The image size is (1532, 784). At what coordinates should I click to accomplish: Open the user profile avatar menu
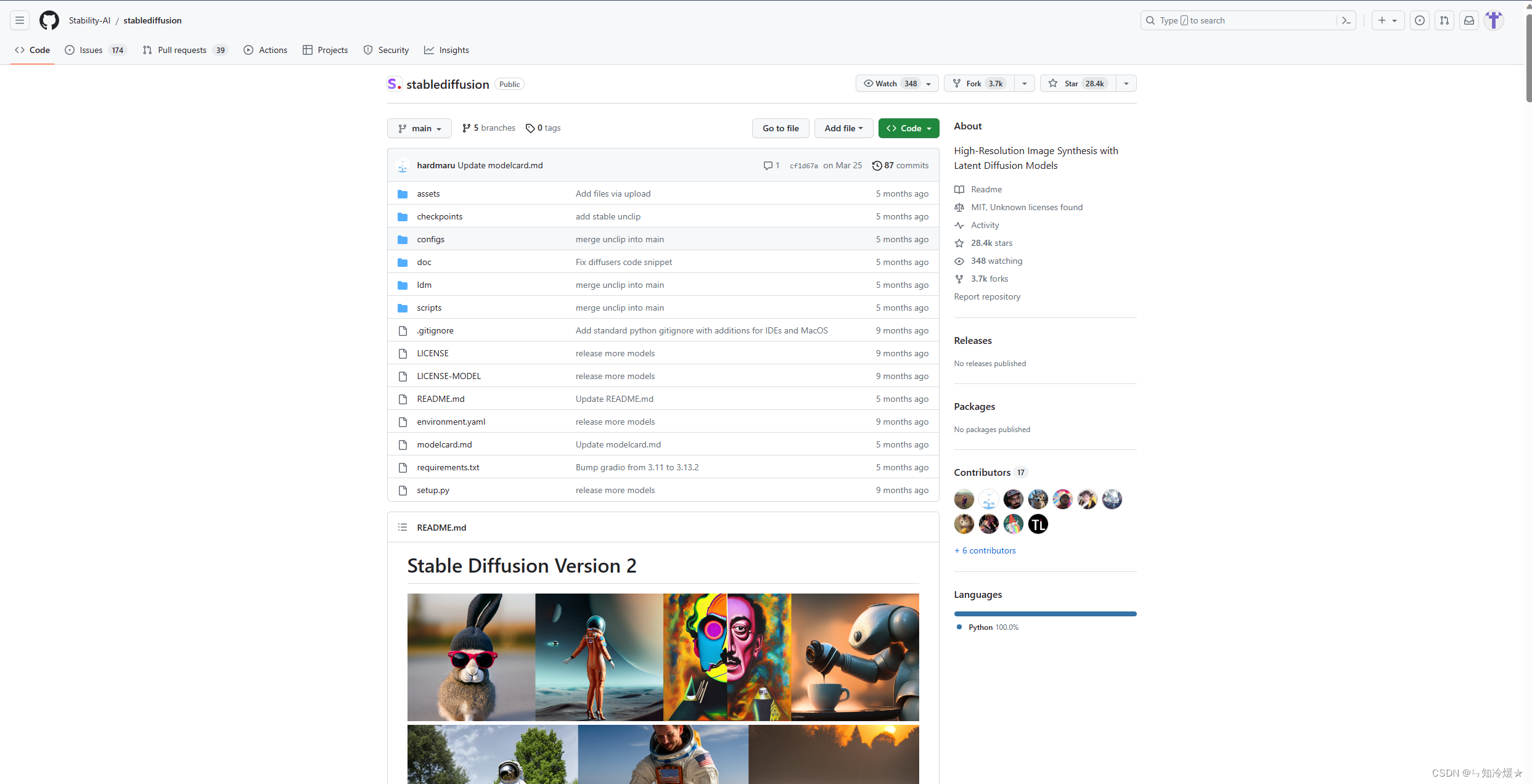1494,20
